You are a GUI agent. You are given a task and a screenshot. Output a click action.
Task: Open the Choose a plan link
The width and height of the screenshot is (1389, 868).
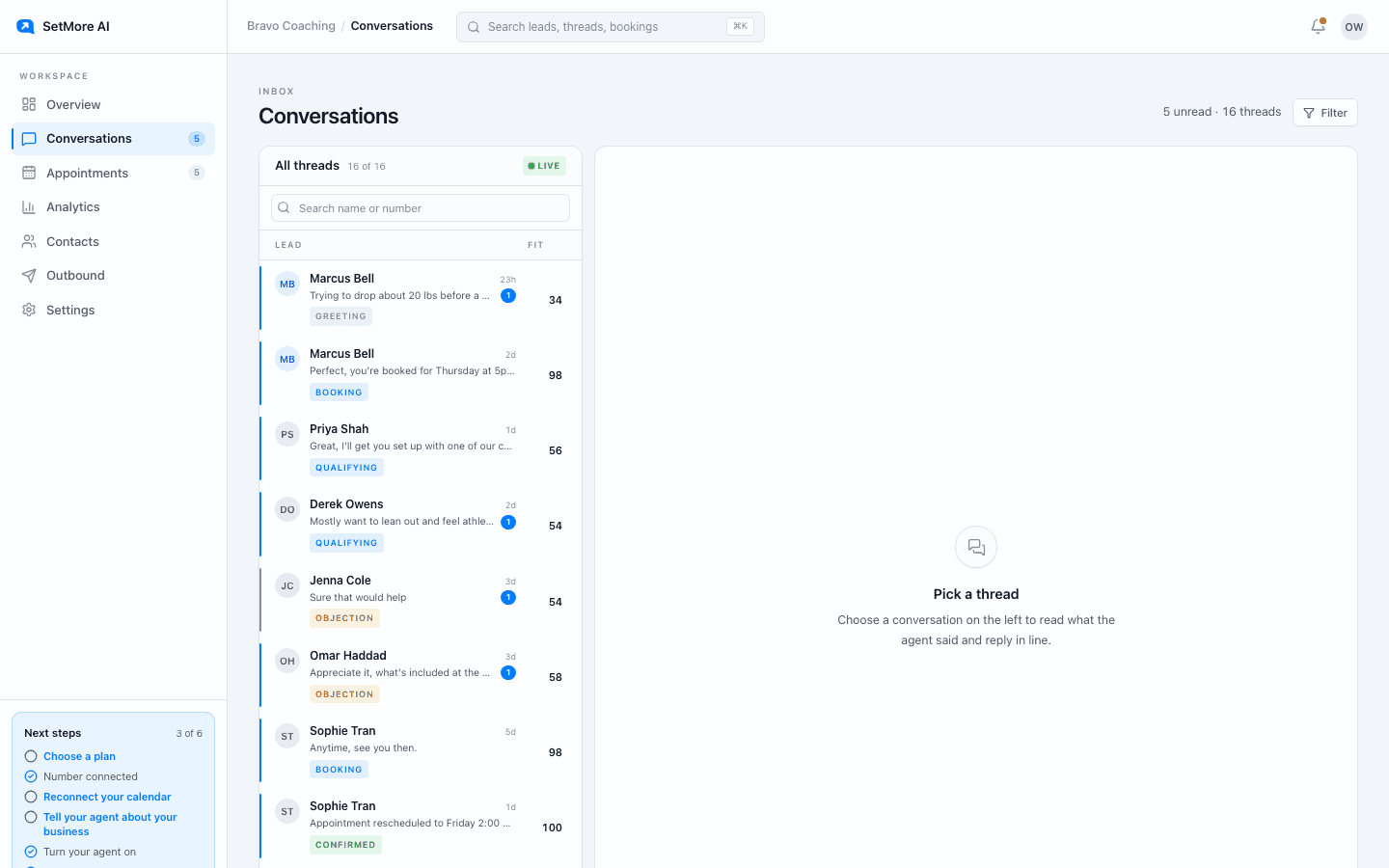[x=79, y=756]
